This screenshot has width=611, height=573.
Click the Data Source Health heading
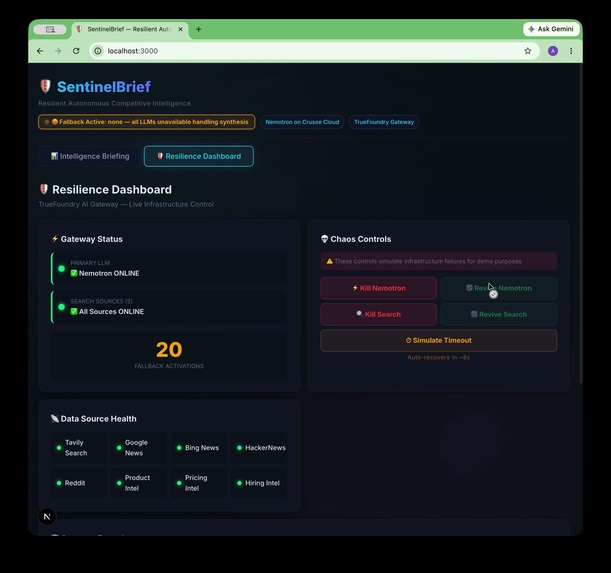tap(94, 419)
